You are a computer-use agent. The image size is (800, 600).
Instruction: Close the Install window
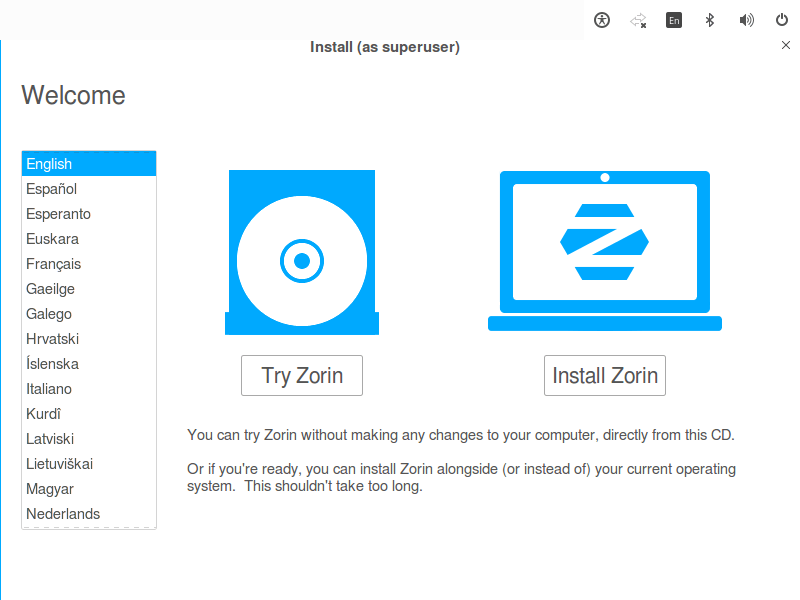[x=785, y=46]
